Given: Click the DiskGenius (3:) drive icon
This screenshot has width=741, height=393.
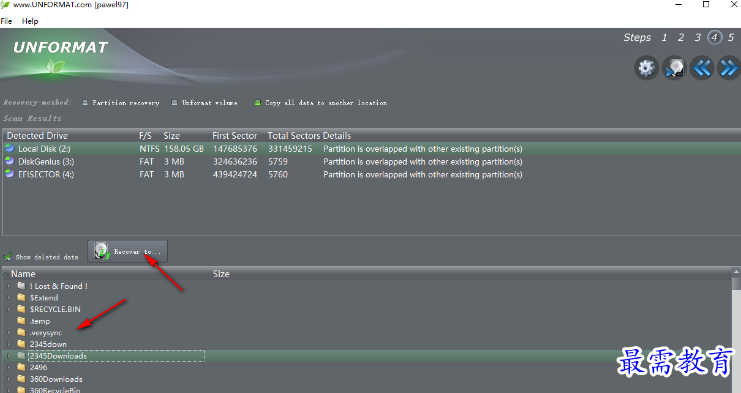Looking at the screenshot, I should pos(9,161).
